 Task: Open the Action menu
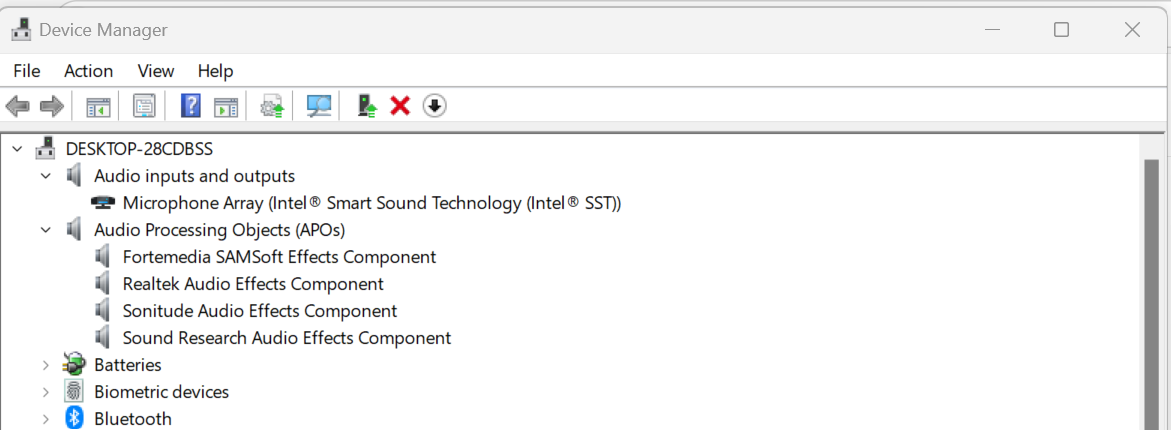pos(88,71)
